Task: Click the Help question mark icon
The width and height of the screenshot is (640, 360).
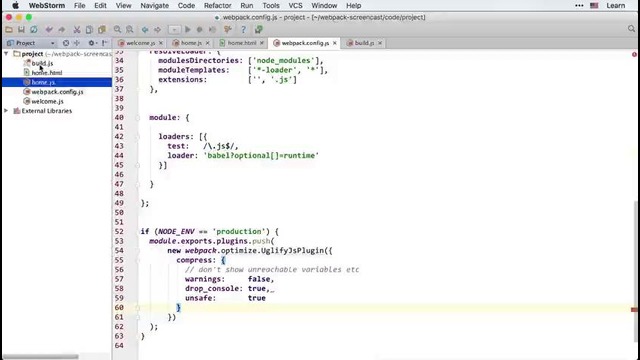Action: (243, 29)
